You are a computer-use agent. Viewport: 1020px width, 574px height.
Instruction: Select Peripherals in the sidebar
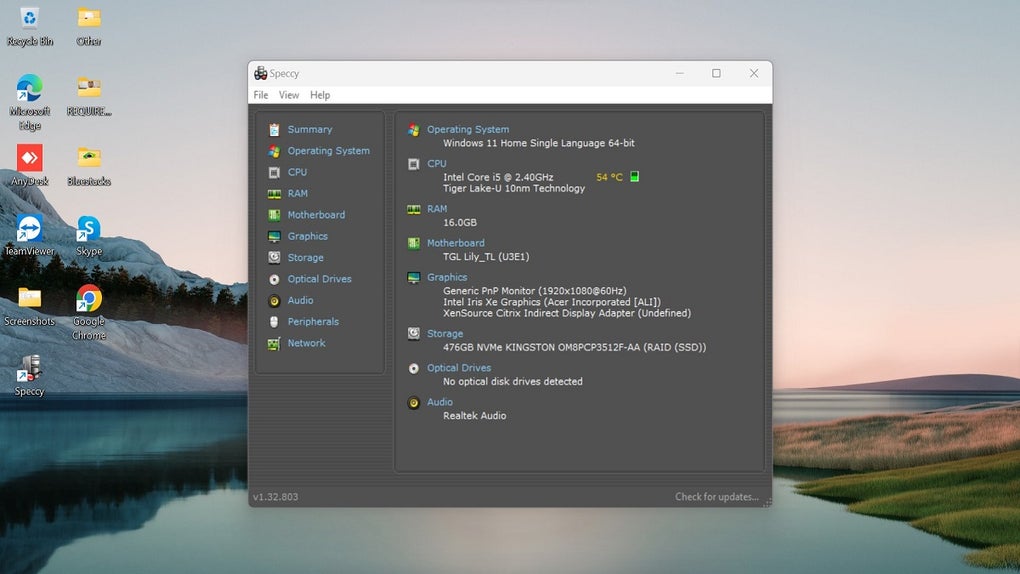(313, 321)
